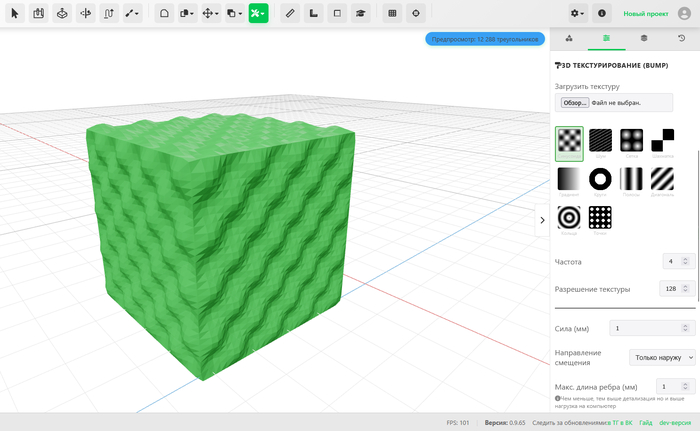Select the ruler measurement tool
The height and width of the screenshot is (431, 700).
290,13
